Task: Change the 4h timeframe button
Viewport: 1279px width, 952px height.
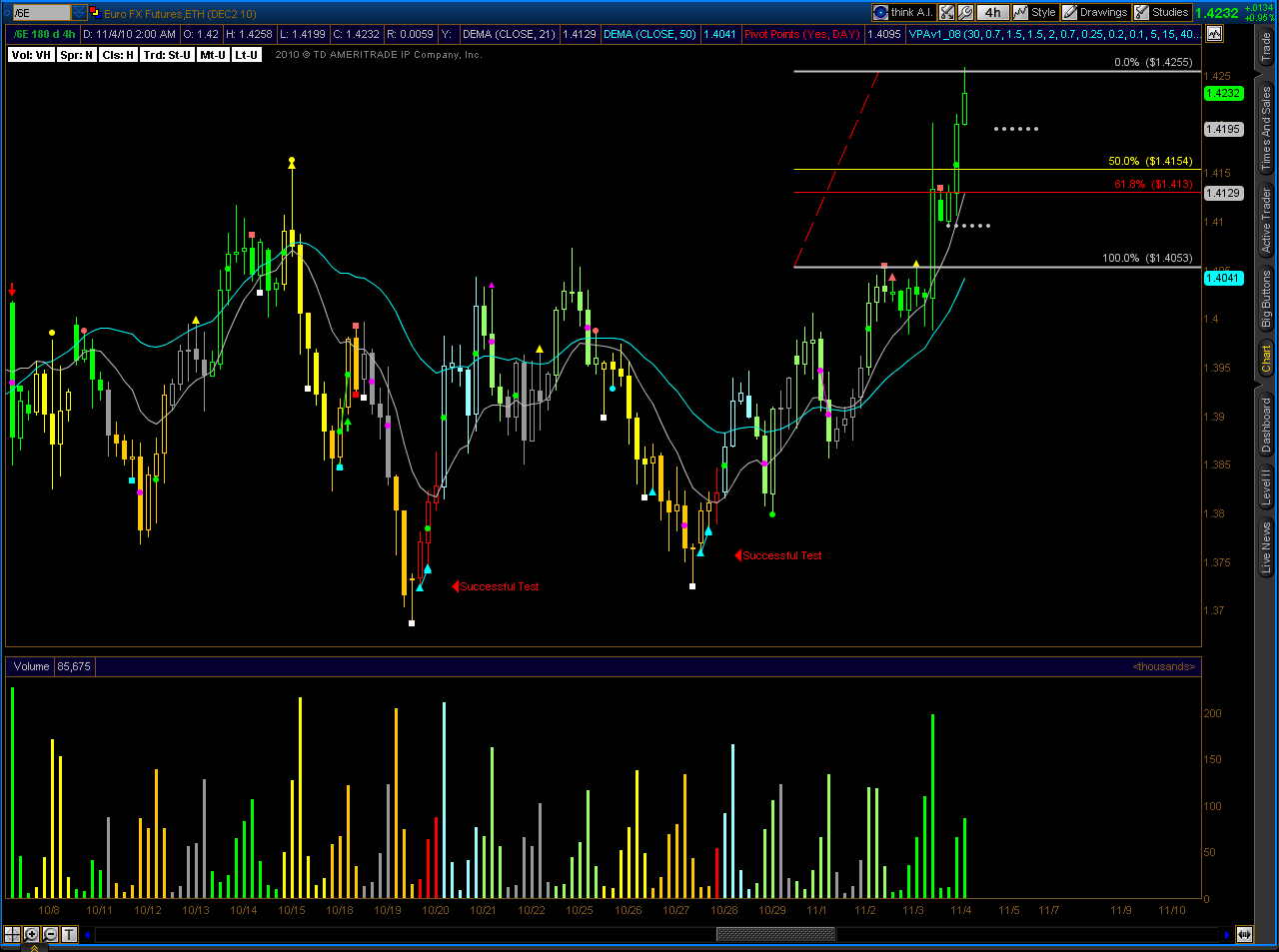Action: 992,12
